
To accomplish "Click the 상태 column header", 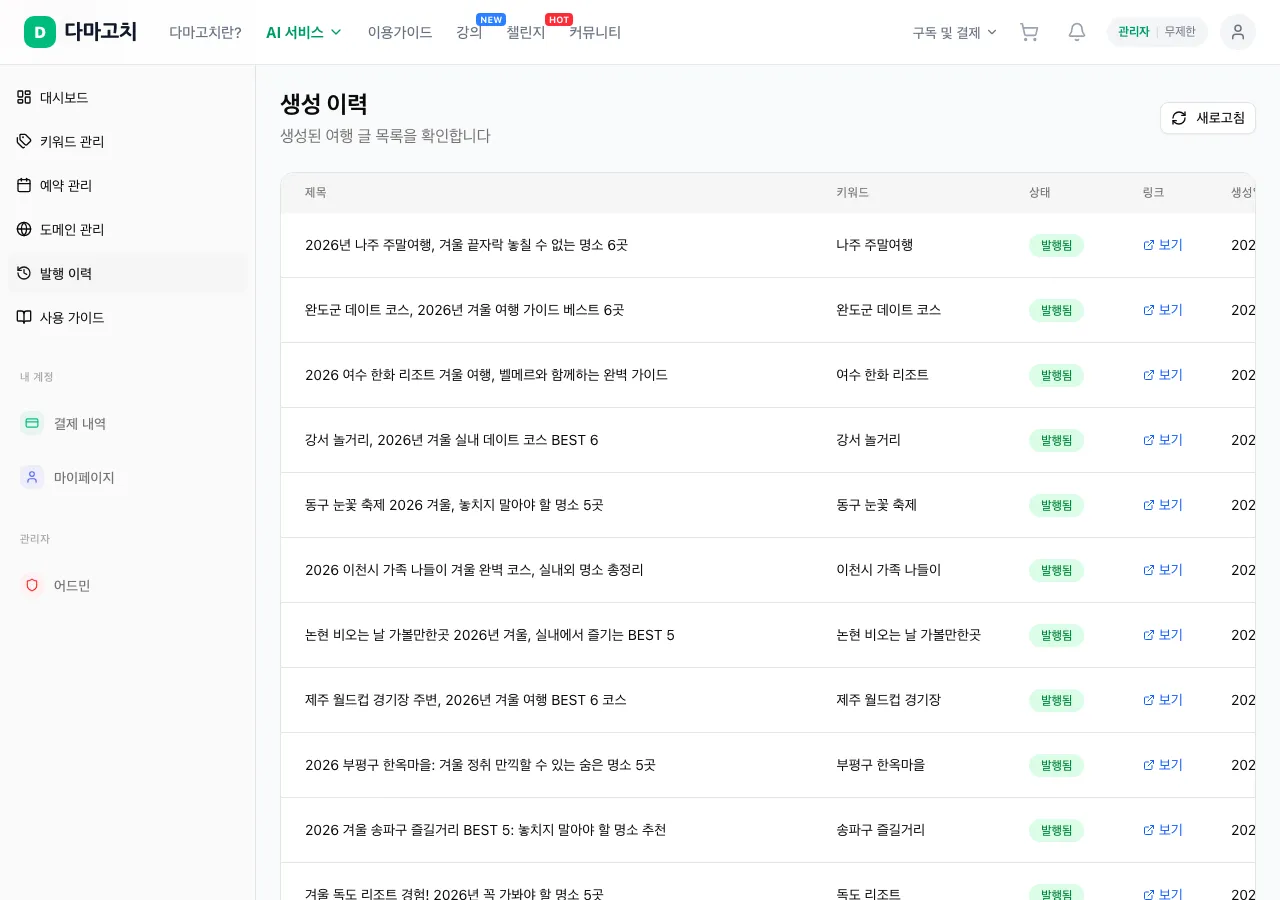I will tap(1040, 192).
